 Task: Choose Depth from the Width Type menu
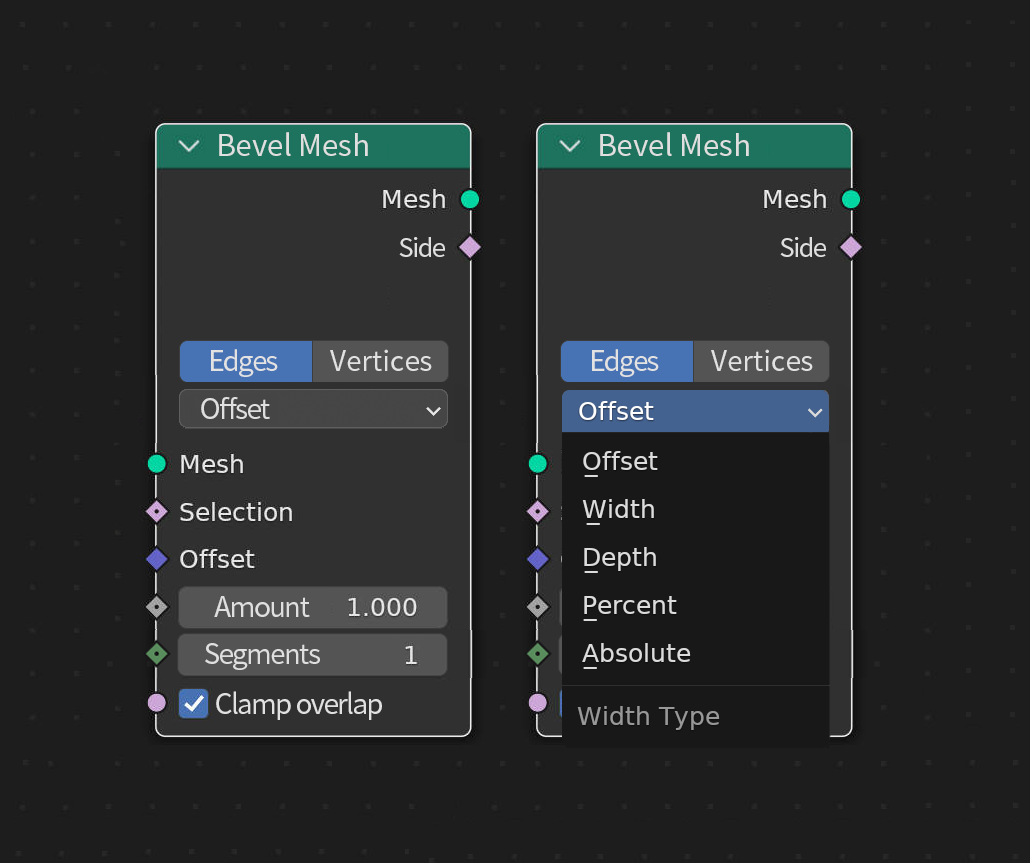click(695, 558)
